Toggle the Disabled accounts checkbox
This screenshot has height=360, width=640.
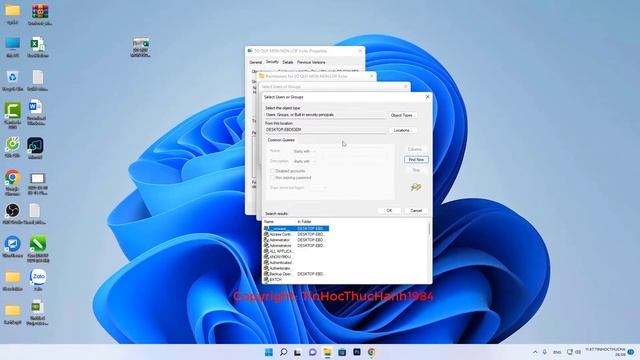pos(272,171)
